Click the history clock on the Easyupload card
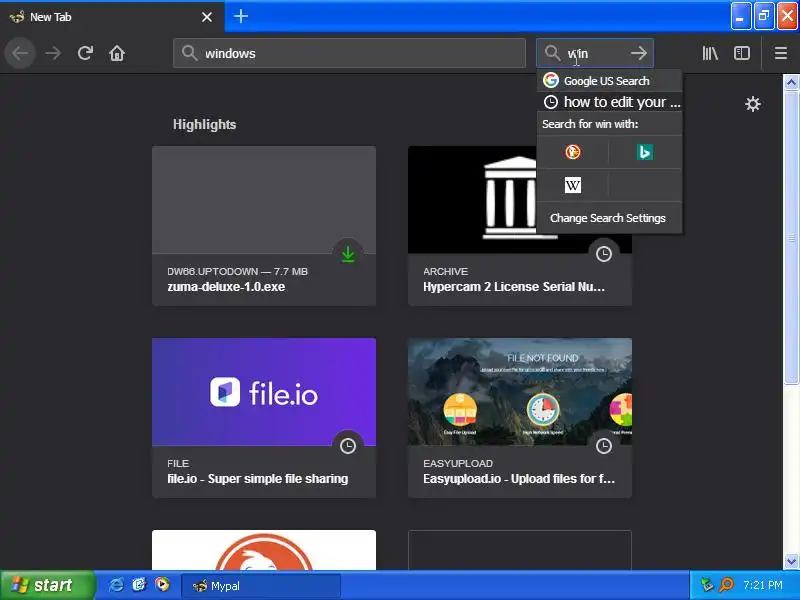Viewport: 800px width, 600px height. pos(604,446)
